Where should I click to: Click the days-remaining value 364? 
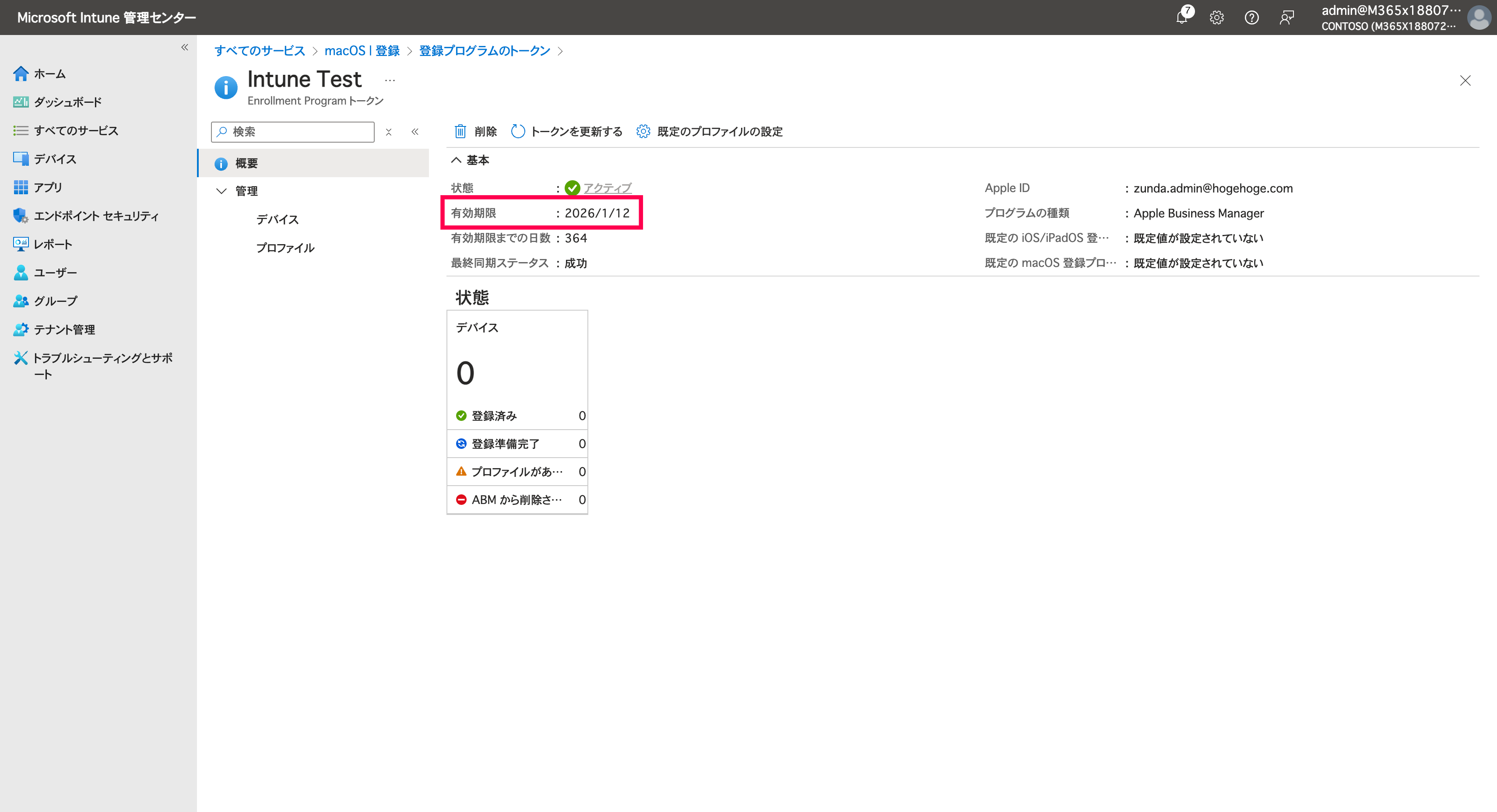pyautogui.click(x=576, y=238)
